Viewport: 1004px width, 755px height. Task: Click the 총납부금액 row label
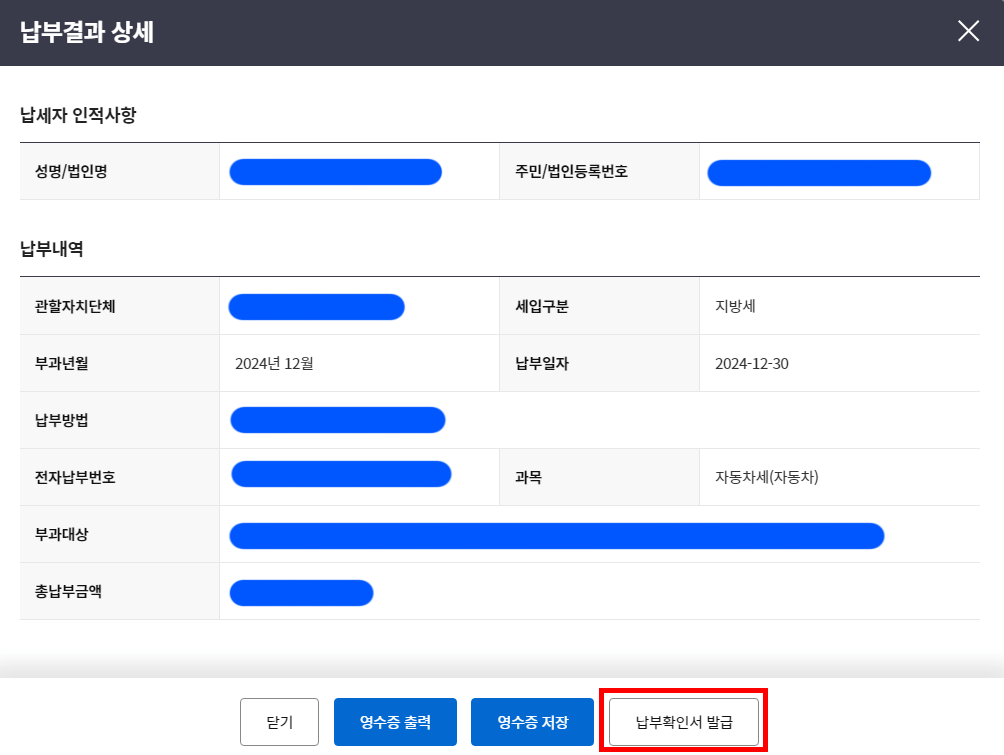[x=71, y=592]
